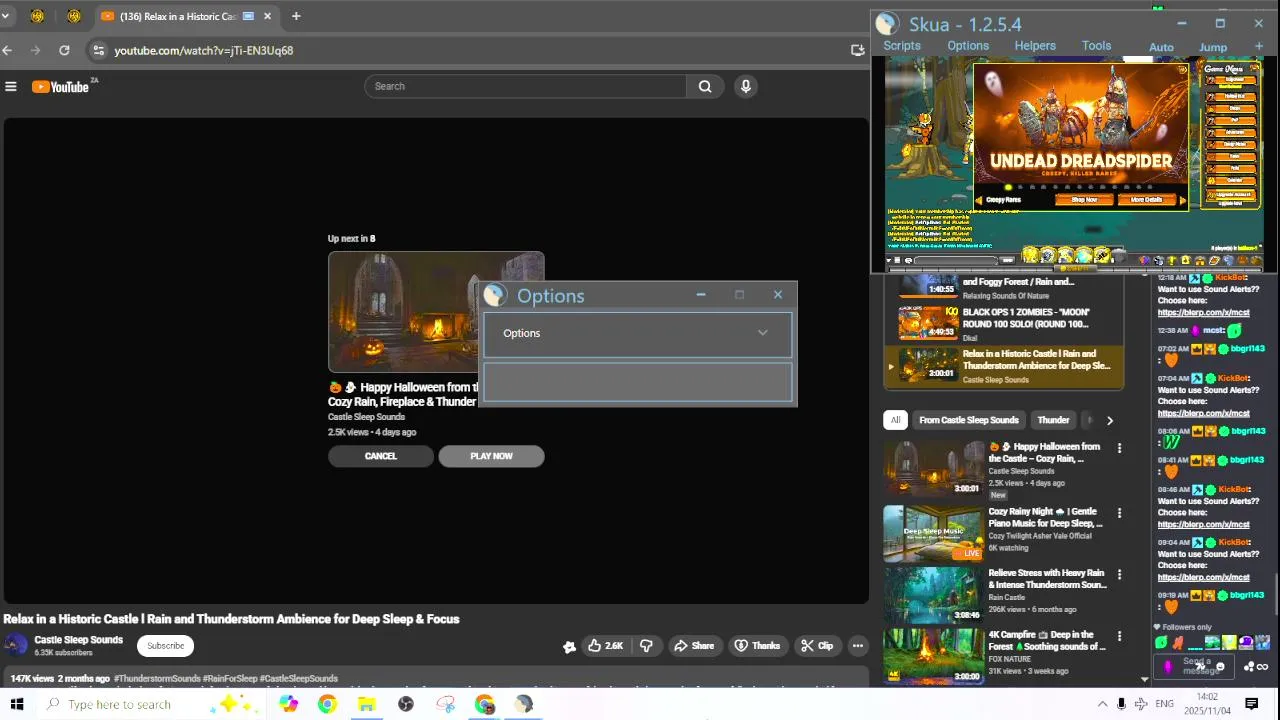Open the browser tab search dropdown

click(5, 16)
